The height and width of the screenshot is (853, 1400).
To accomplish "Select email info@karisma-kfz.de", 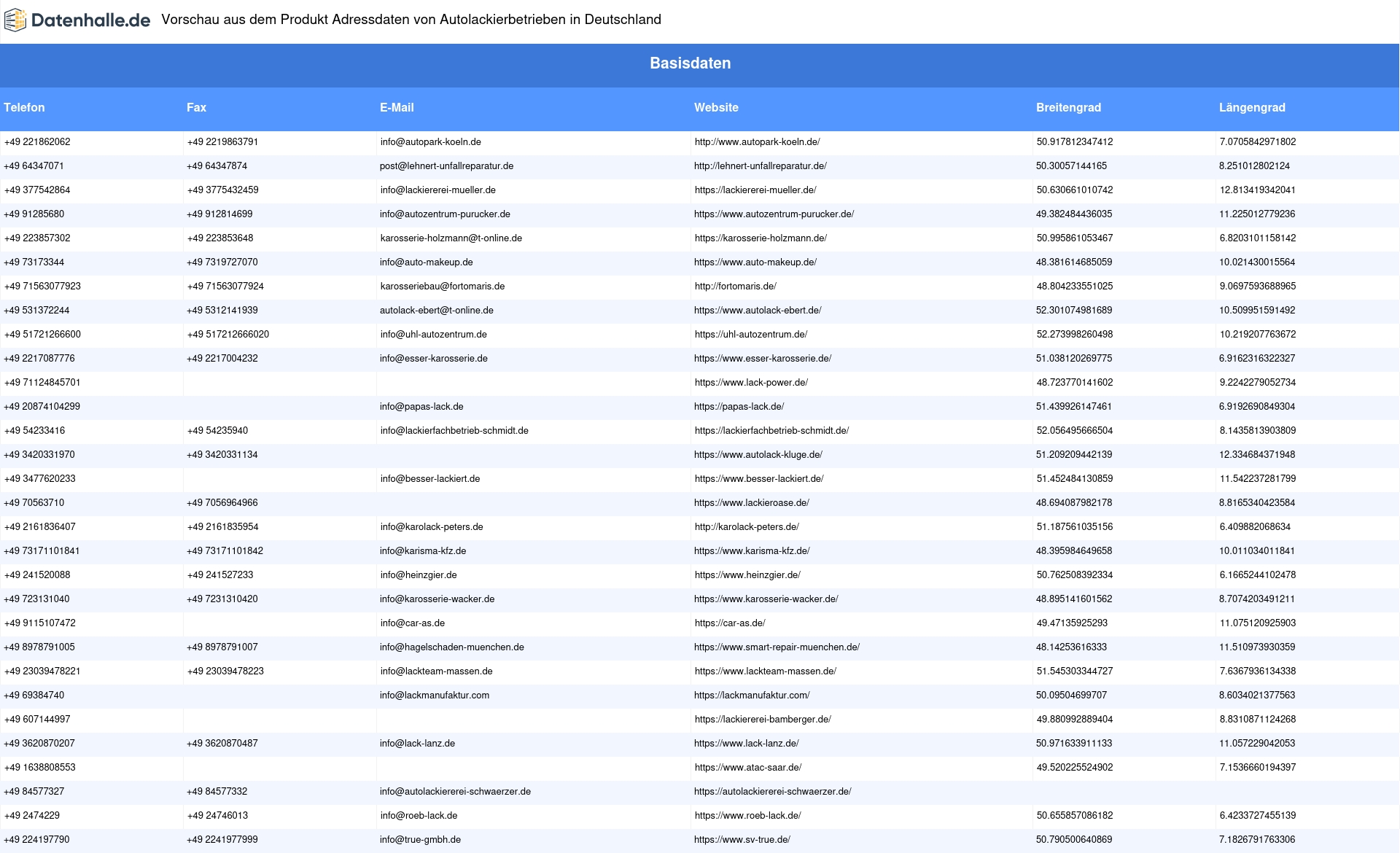I will 423,551.
